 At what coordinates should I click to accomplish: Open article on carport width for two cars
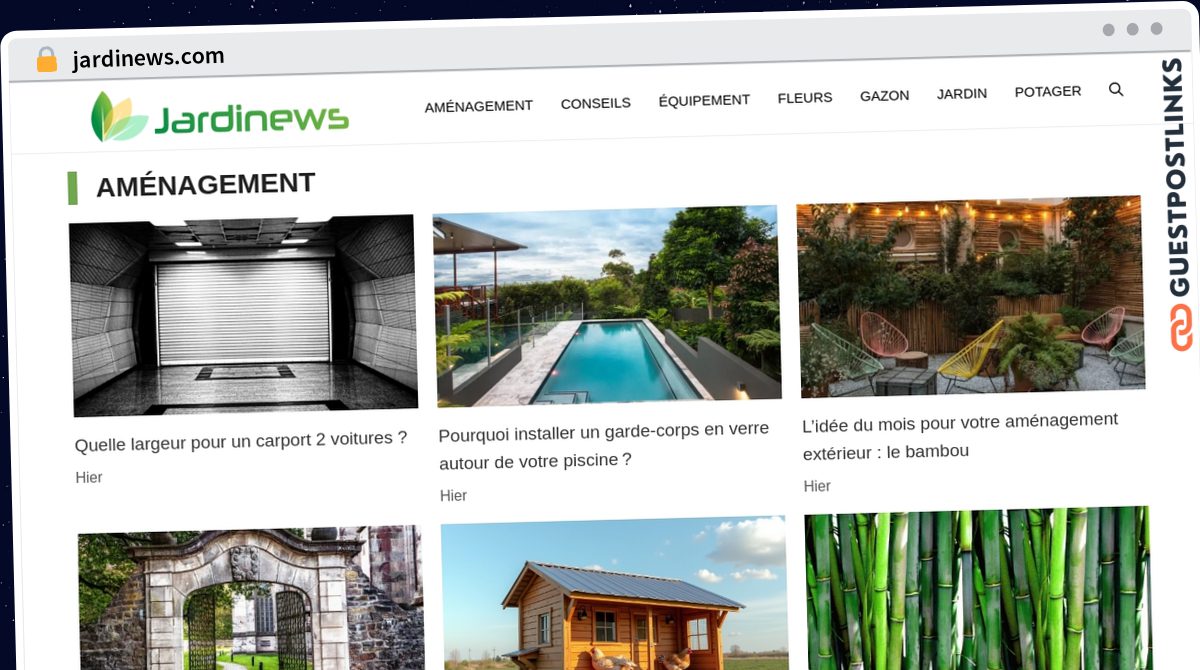[241, 441]
